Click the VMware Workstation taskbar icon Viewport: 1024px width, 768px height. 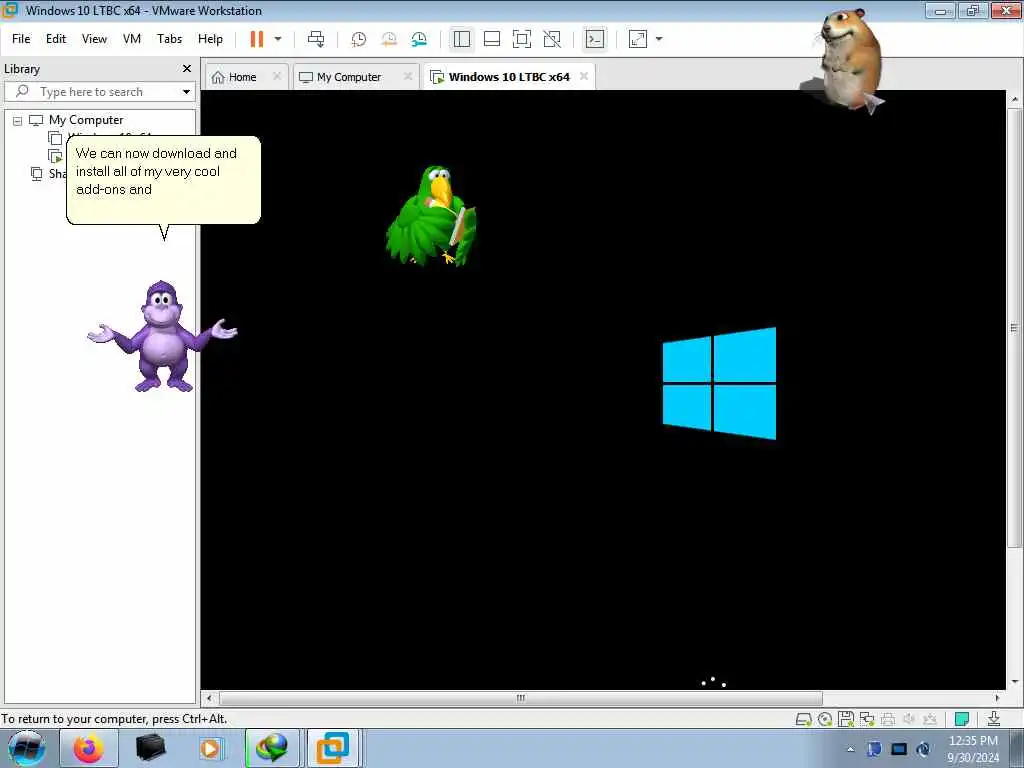pos(333,748)
